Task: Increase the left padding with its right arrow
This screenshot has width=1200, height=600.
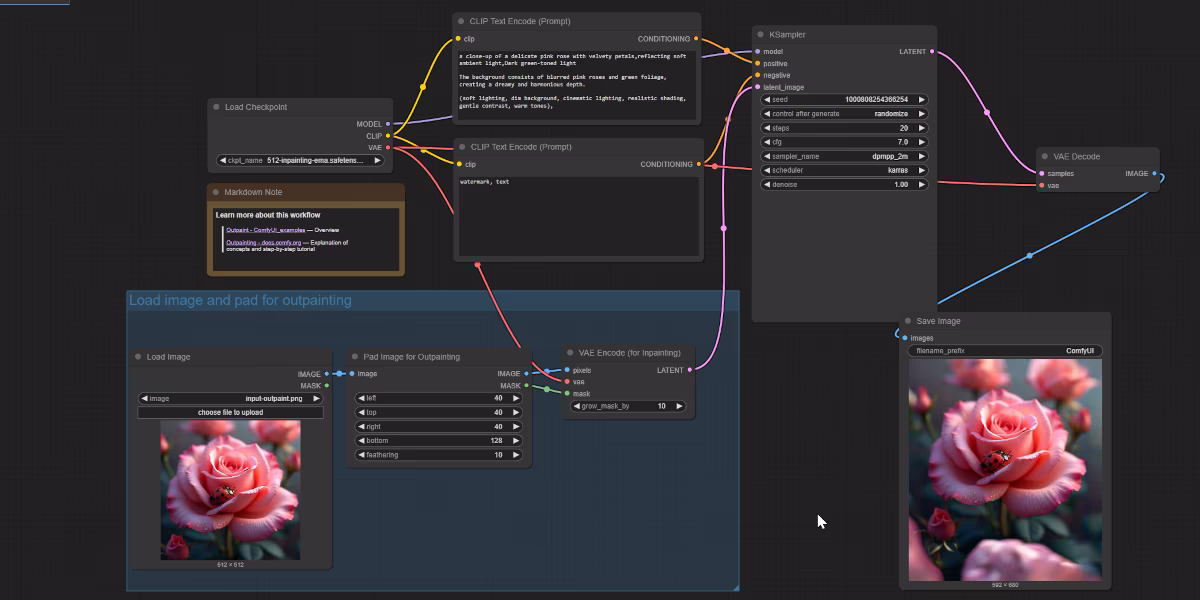Action: (x=516, y=398)
